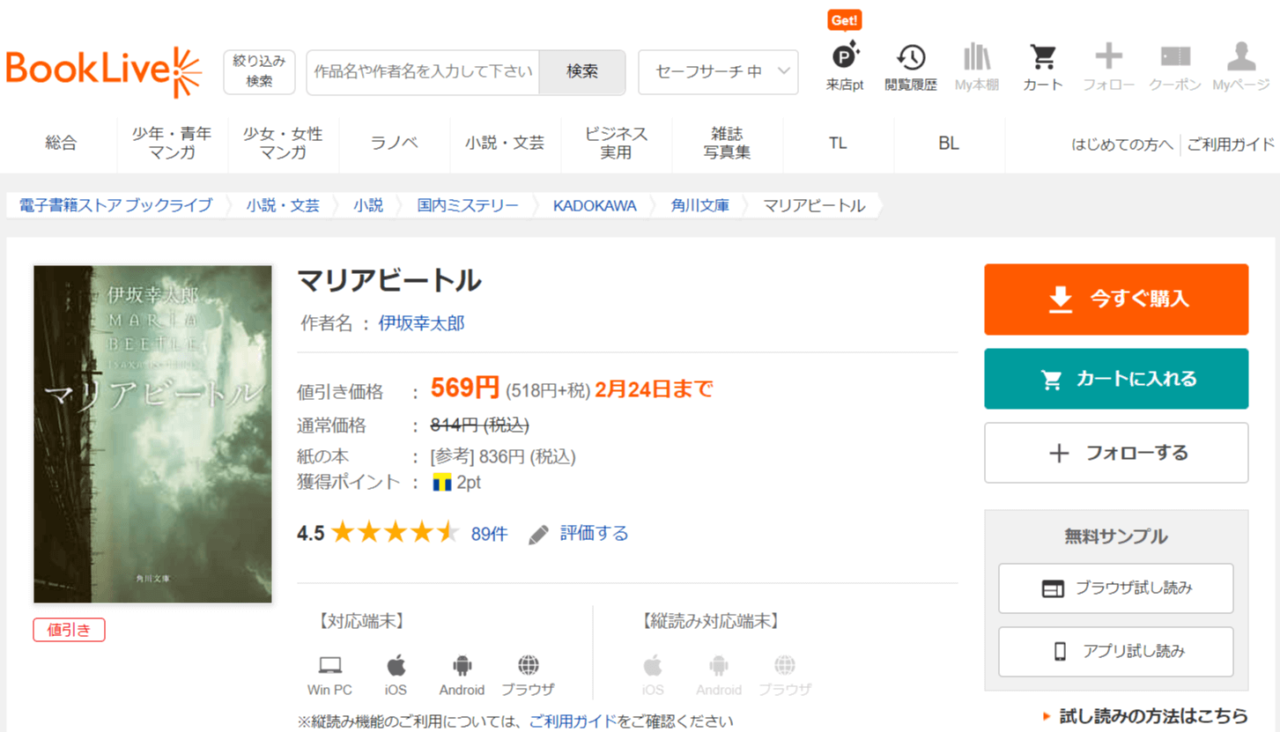
Task: Select the 少年・青年マンガ tab
Action: [172, 143]
